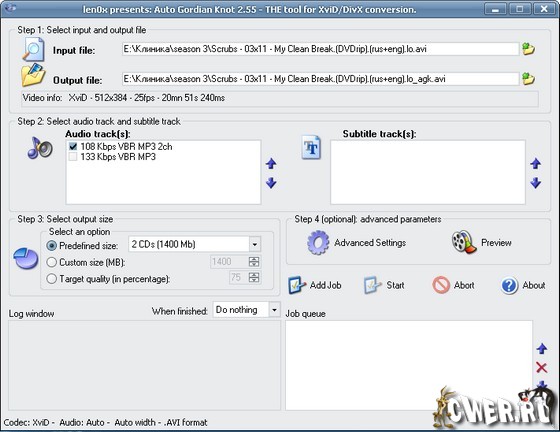The width and height of the screenshot is (560, 432).
Task: Browse for output file with folder button
Action: coord(528,79)
